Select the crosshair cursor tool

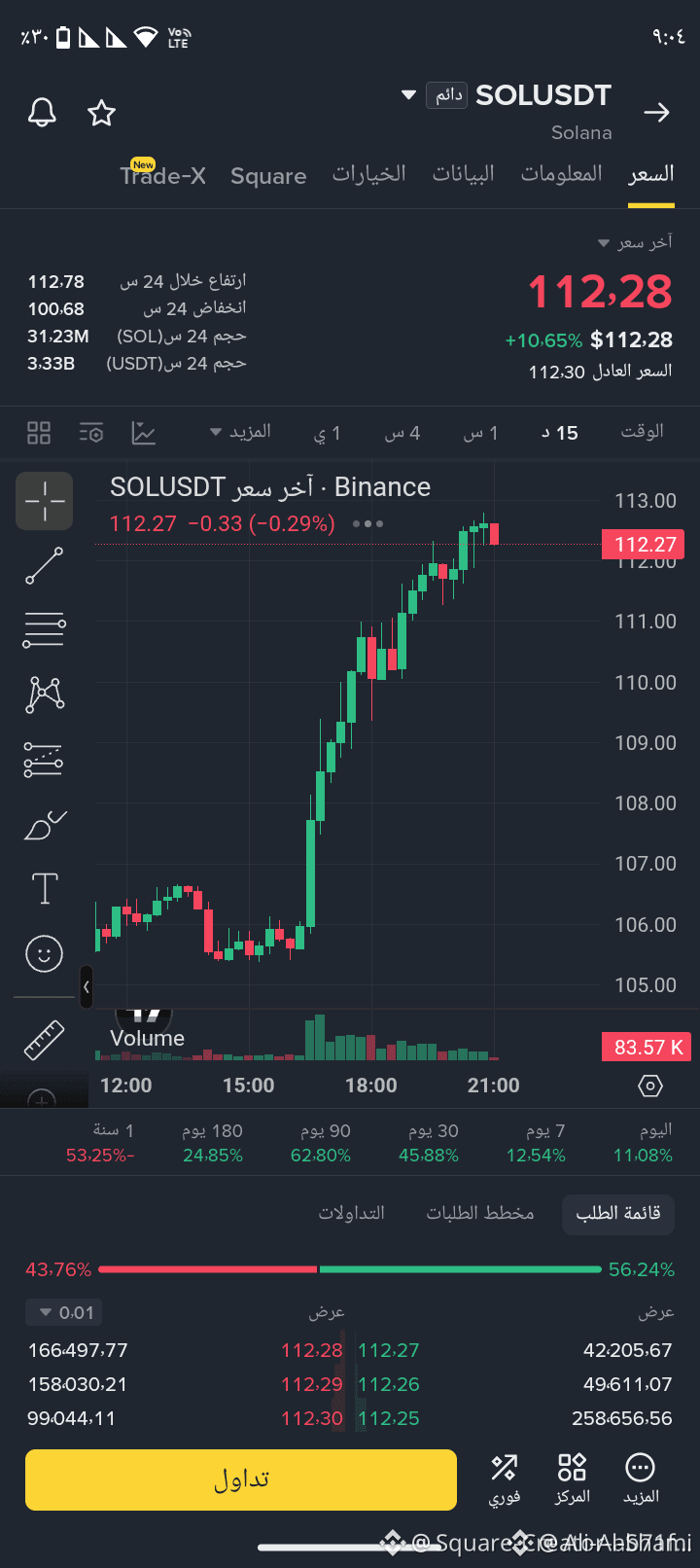click(x=44, y=501)
